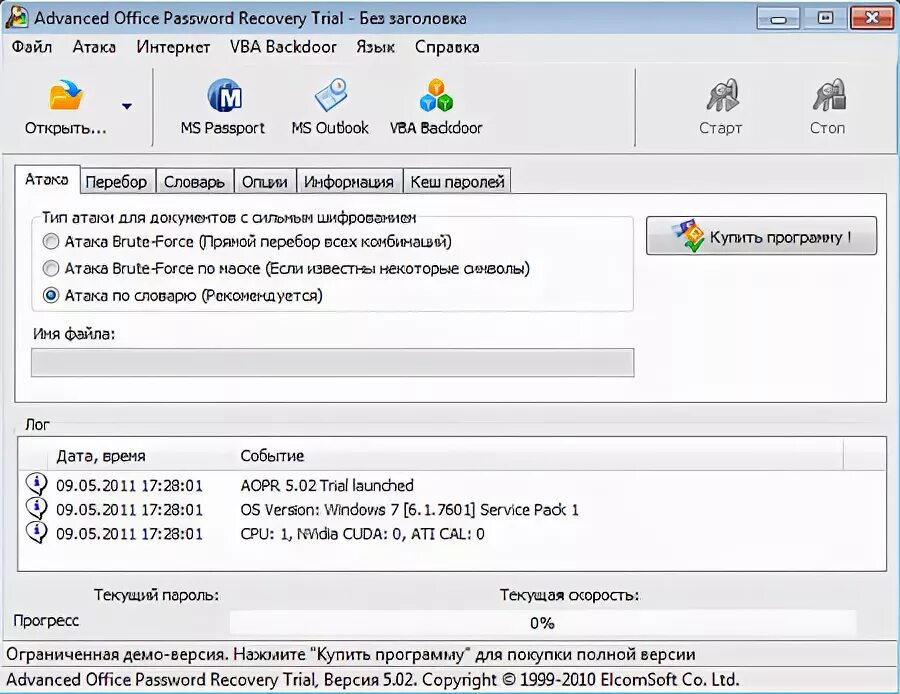
Task: Switch to the Атака tab
Action: click(x=46, y=180)
